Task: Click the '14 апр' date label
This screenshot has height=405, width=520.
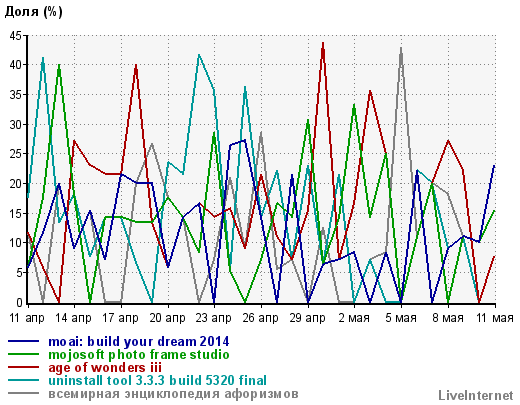Action: [x=73, y=318]
